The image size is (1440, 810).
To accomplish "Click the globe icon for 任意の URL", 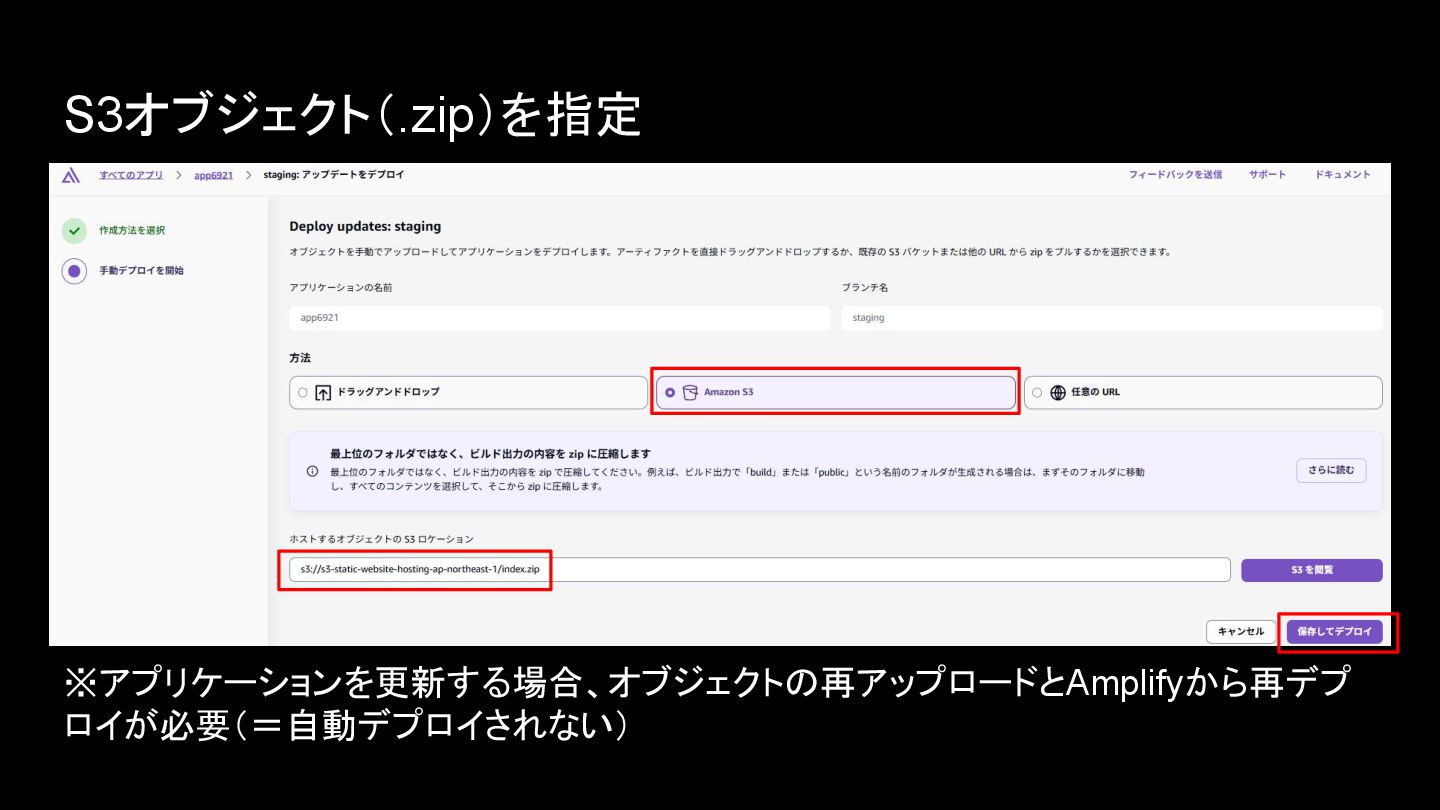I will [1058, 393].
